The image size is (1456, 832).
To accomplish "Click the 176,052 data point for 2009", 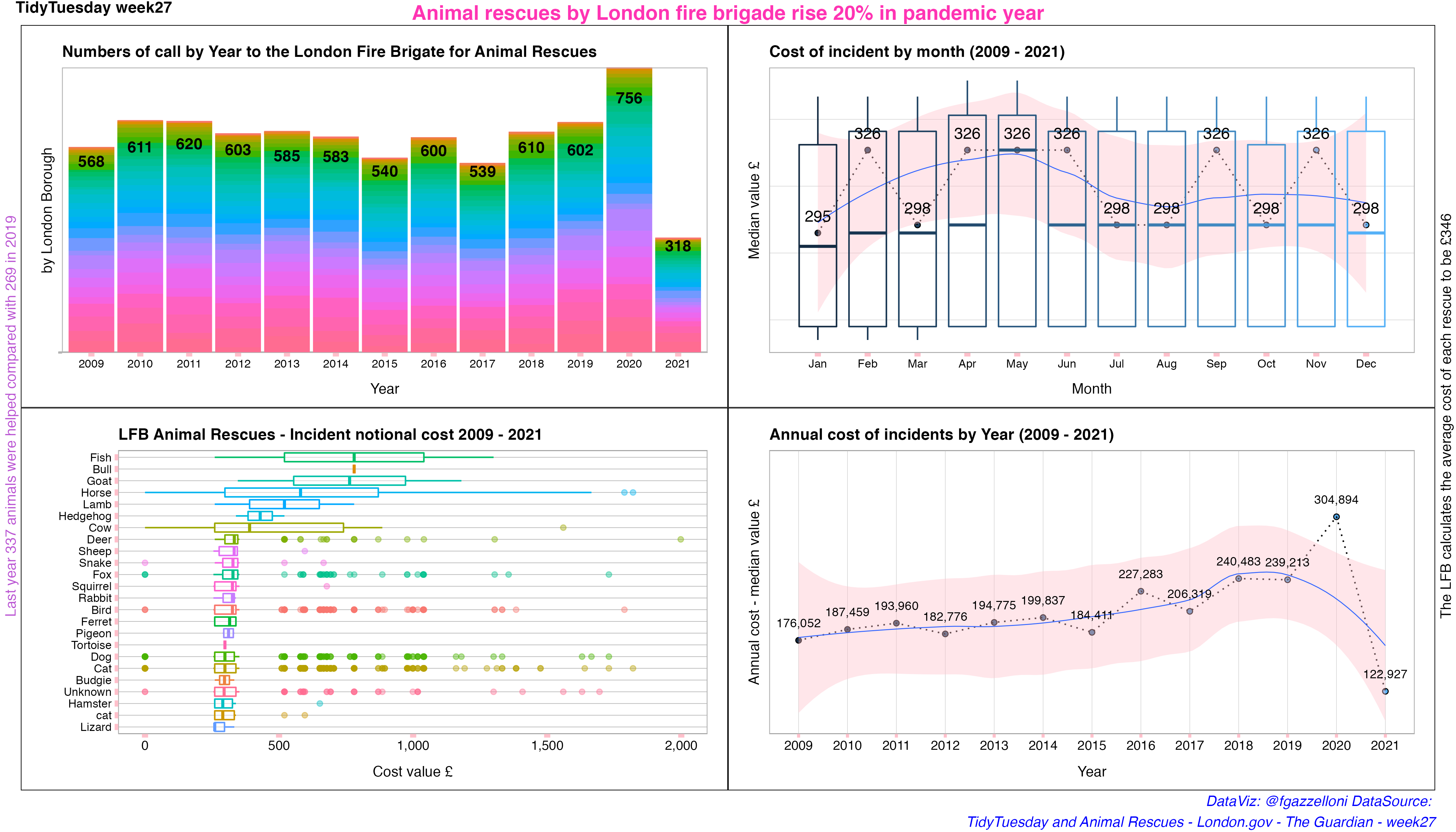I will [x=798, y=640].
